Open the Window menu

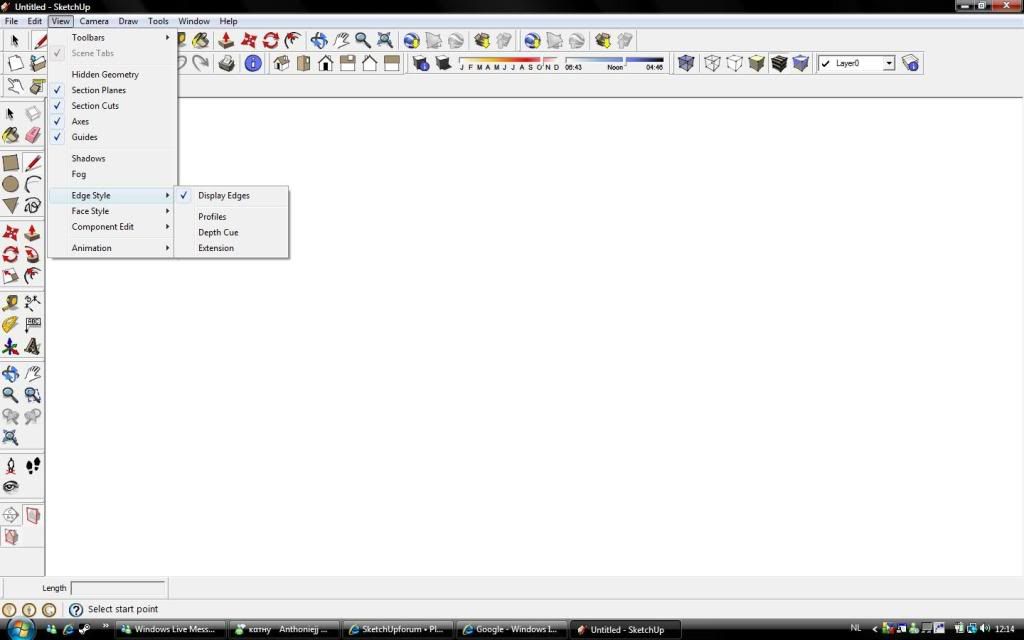point(194,21)
